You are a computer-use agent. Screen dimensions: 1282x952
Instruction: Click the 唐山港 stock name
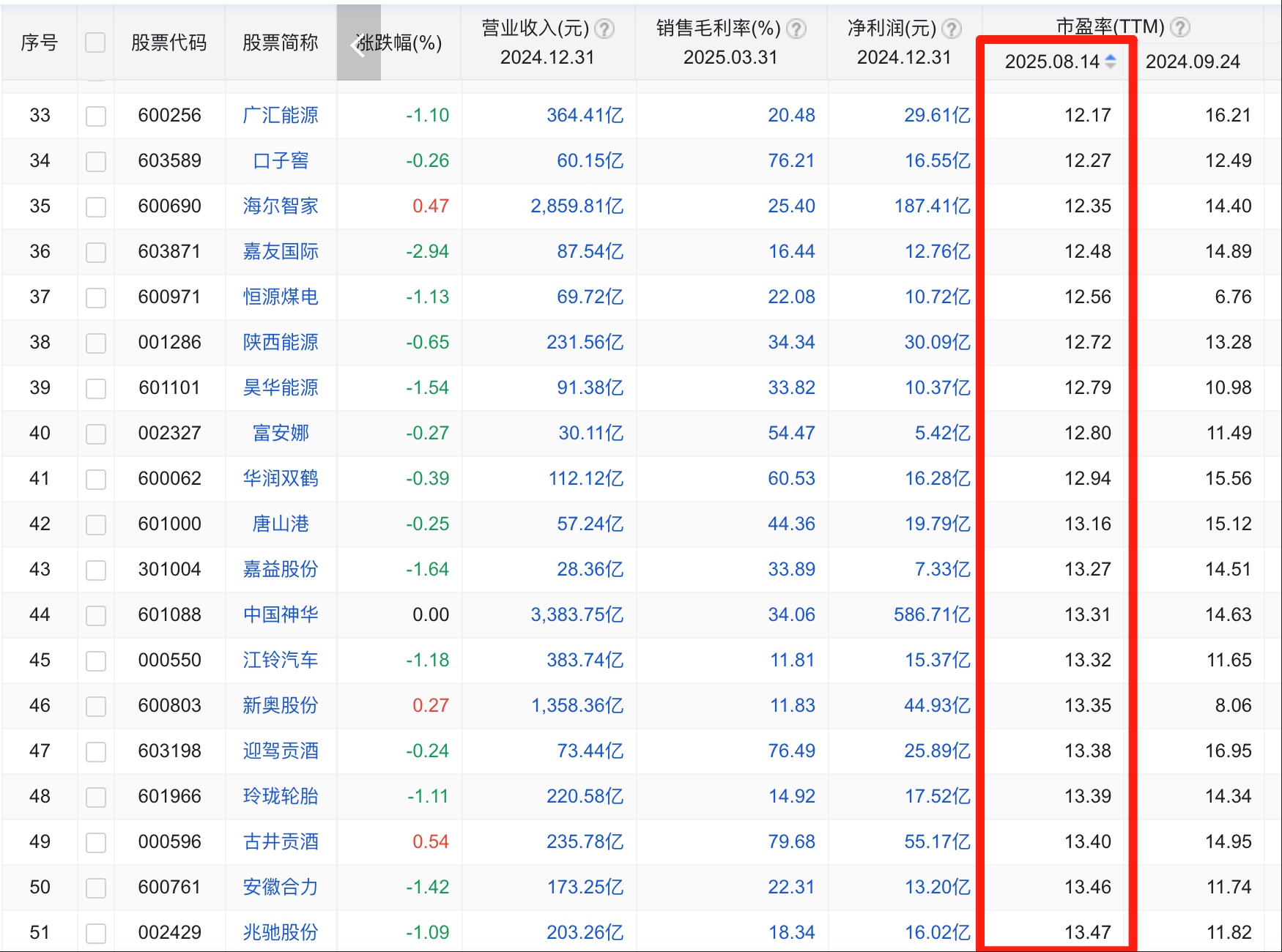(x=281, y=524)
